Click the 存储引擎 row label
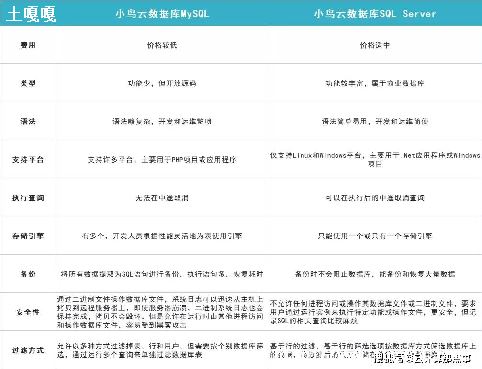Image resolution: width=482 pixels, height=369 pixels. pyautogui.click(x=28, y=236)
